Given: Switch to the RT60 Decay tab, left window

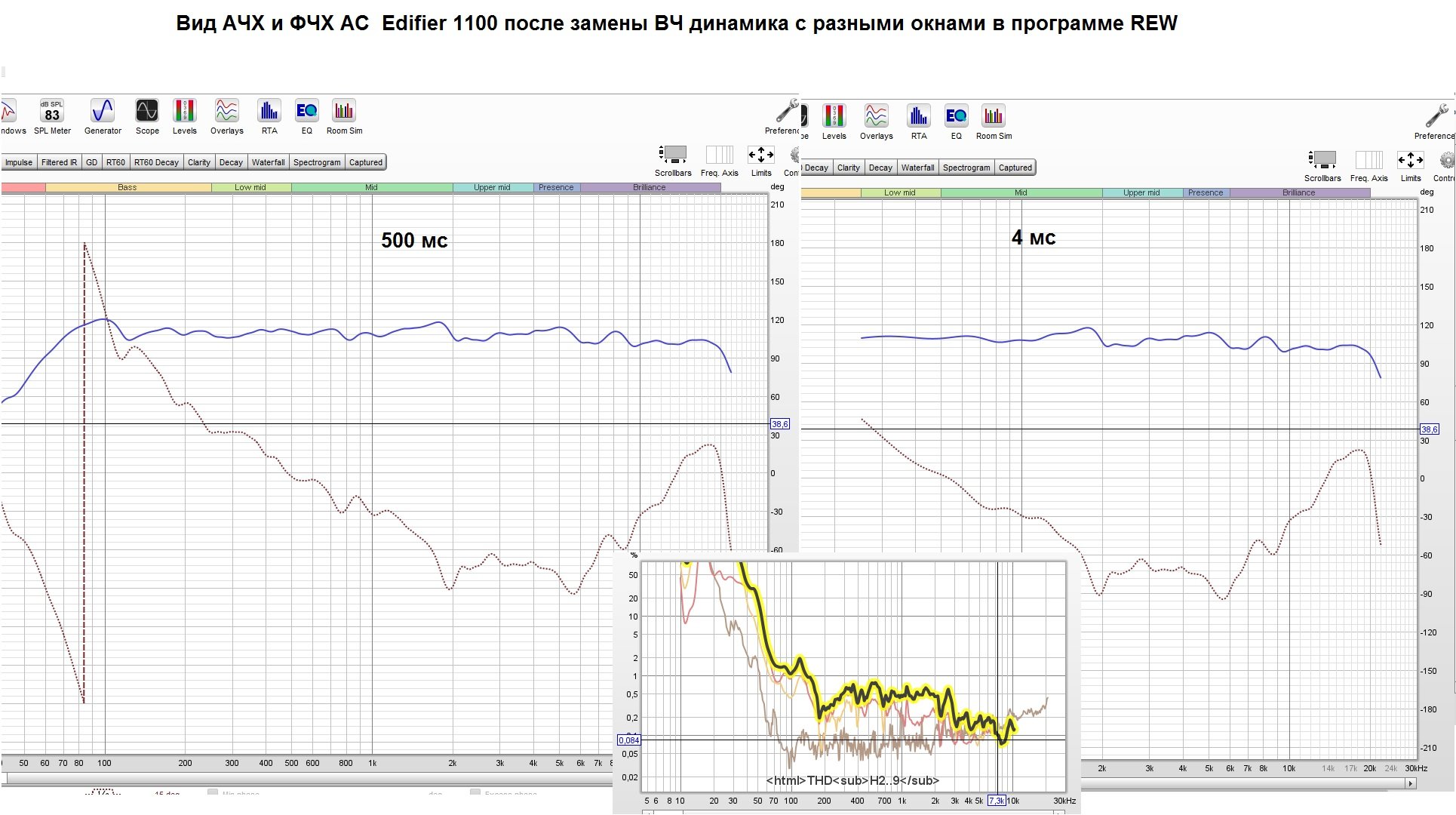Looking at the screenshot, I should point(156,162).
